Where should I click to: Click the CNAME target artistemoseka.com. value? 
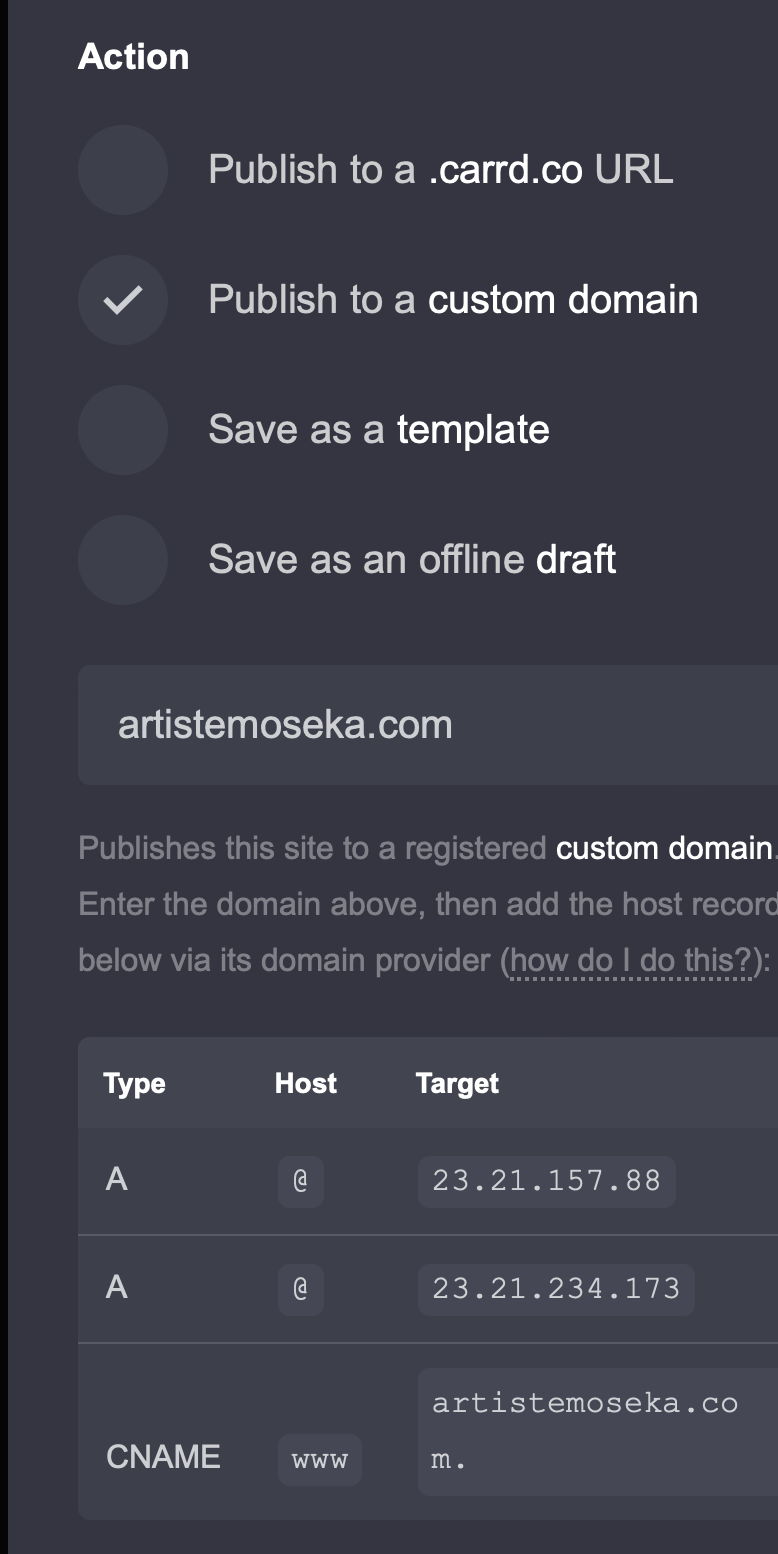pos(585,1430)
